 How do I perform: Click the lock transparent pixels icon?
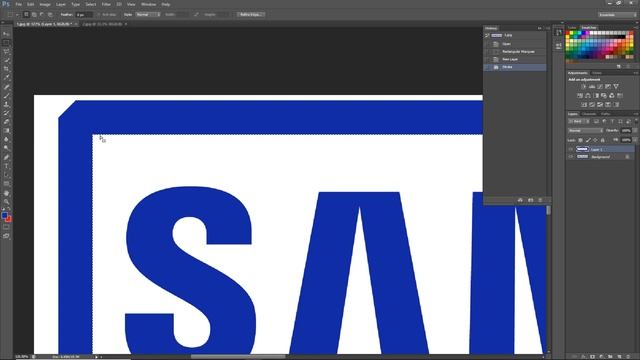tap(580, 140)
